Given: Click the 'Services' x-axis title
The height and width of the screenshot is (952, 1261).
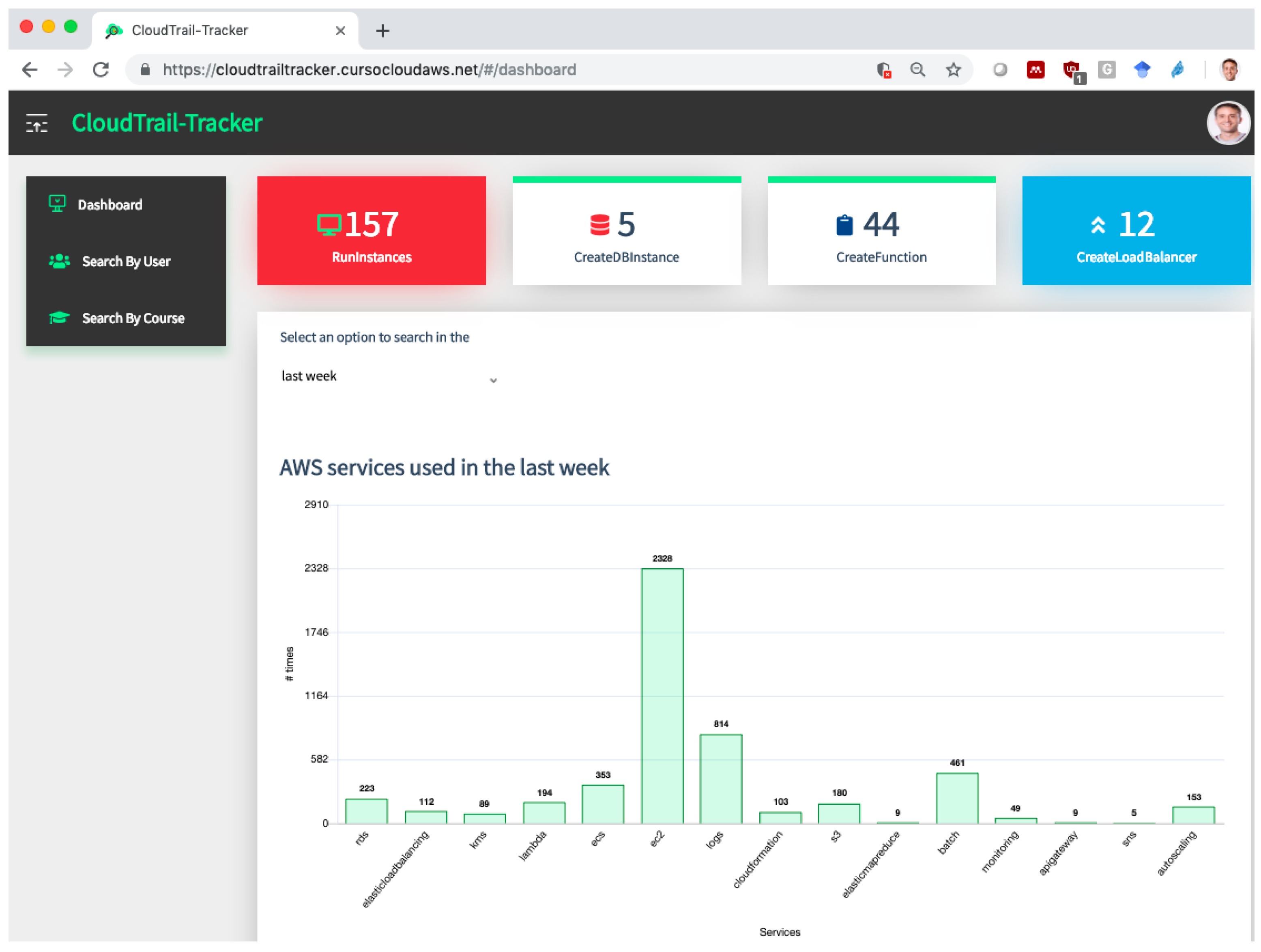Looking at the screenshot, I should click(x=779, y=932).
